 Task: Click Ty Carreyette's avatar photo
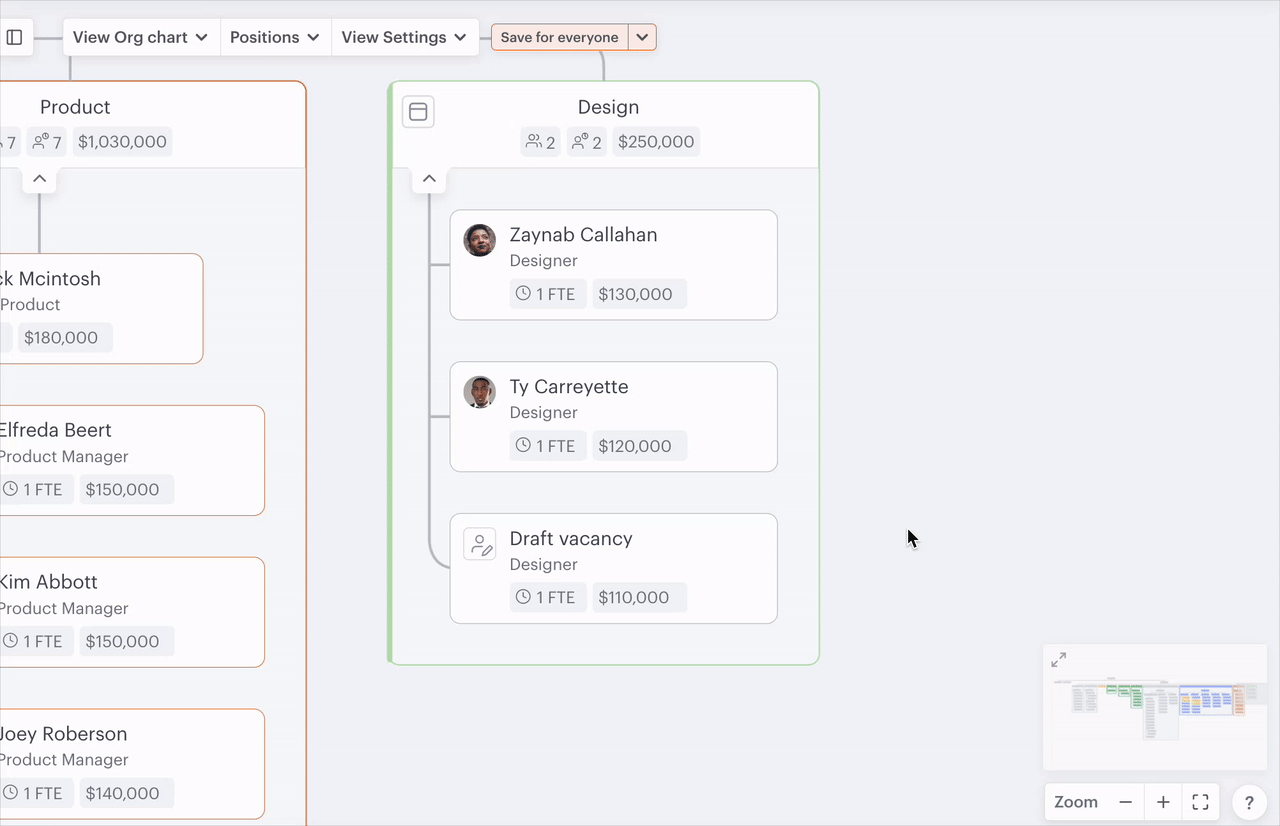(x=480, y=392)
